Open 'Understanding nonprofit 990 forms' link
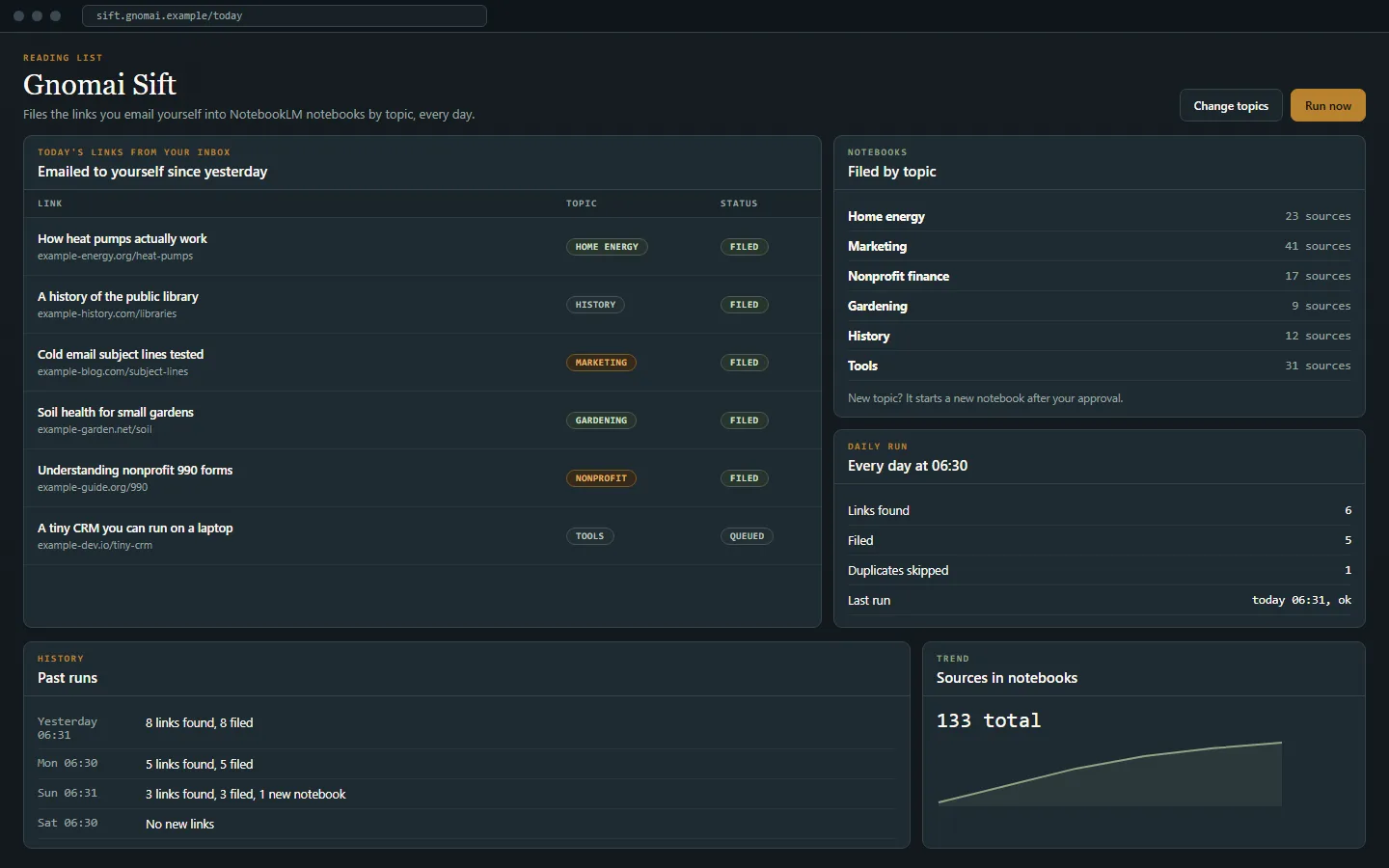1389x868 pixels. (x=135, y=471)
